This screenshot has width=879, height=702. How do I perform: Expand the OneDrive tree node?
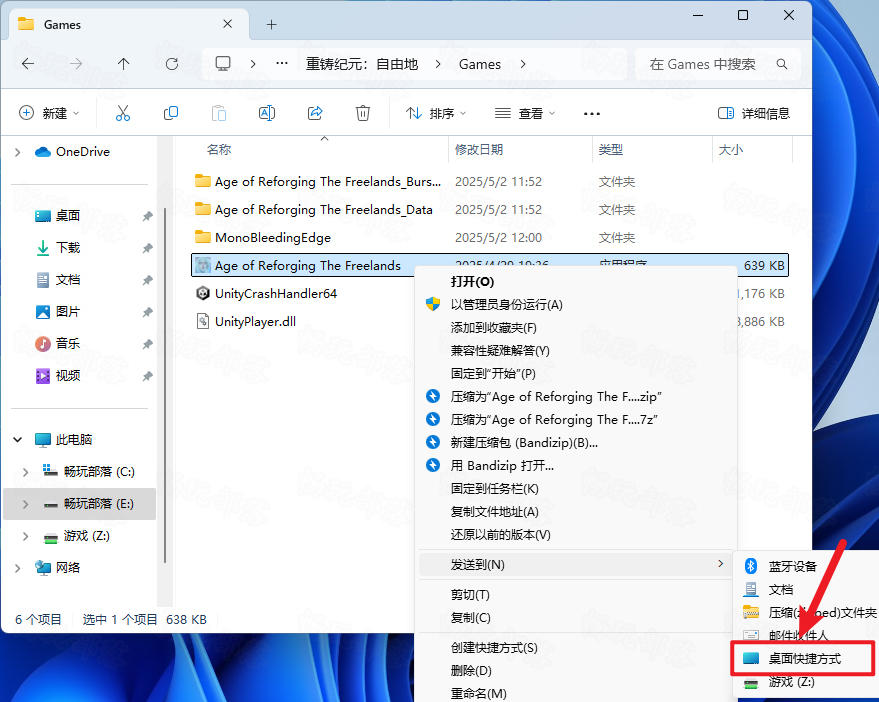[x=17, y=152]
